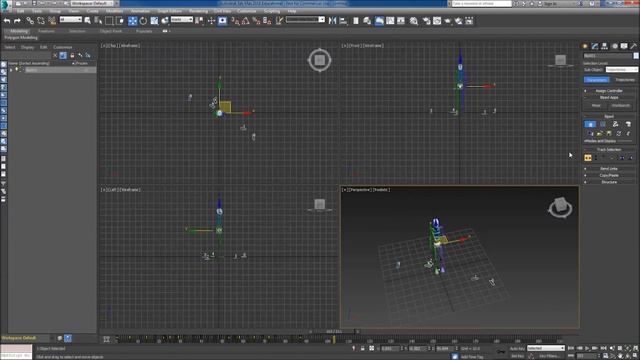Screen dimensions: 640x360
Task: Click the Mirror tool icon
Action: coord(333,21)
